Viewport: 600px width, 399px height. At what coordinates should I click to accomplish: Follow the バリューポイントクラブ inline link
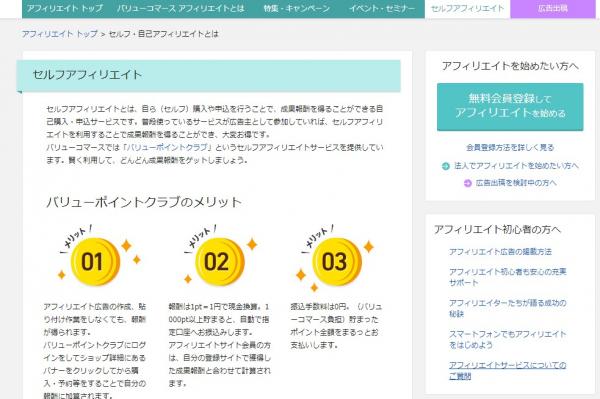pyautogui.click(x=167, y=147)
